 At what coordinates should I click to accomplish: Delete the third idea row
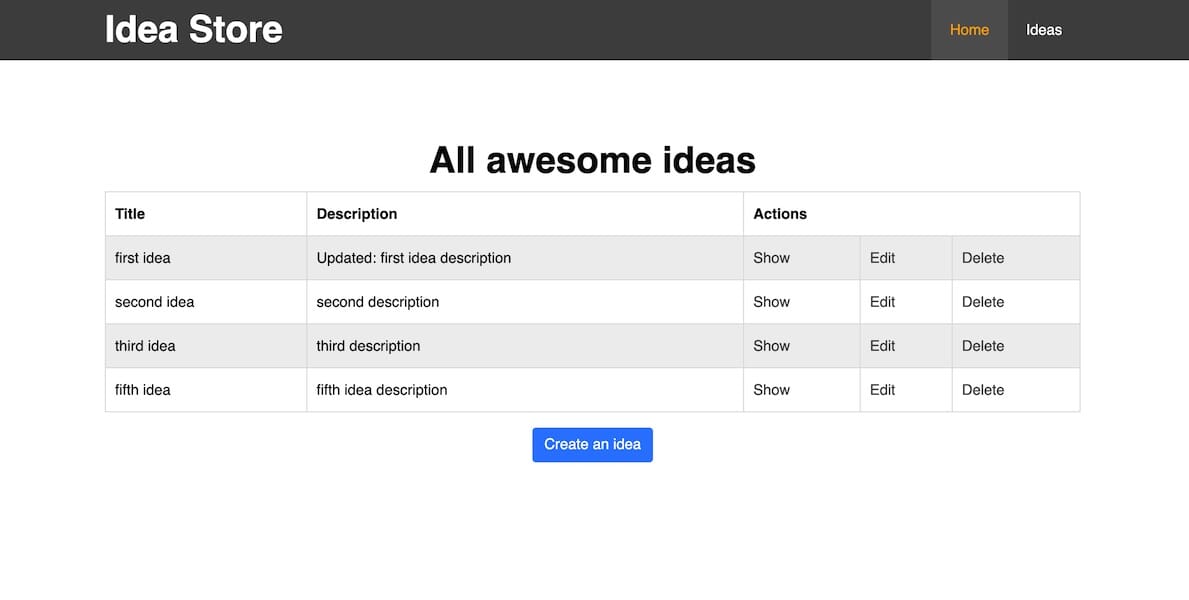pos(982,346)
